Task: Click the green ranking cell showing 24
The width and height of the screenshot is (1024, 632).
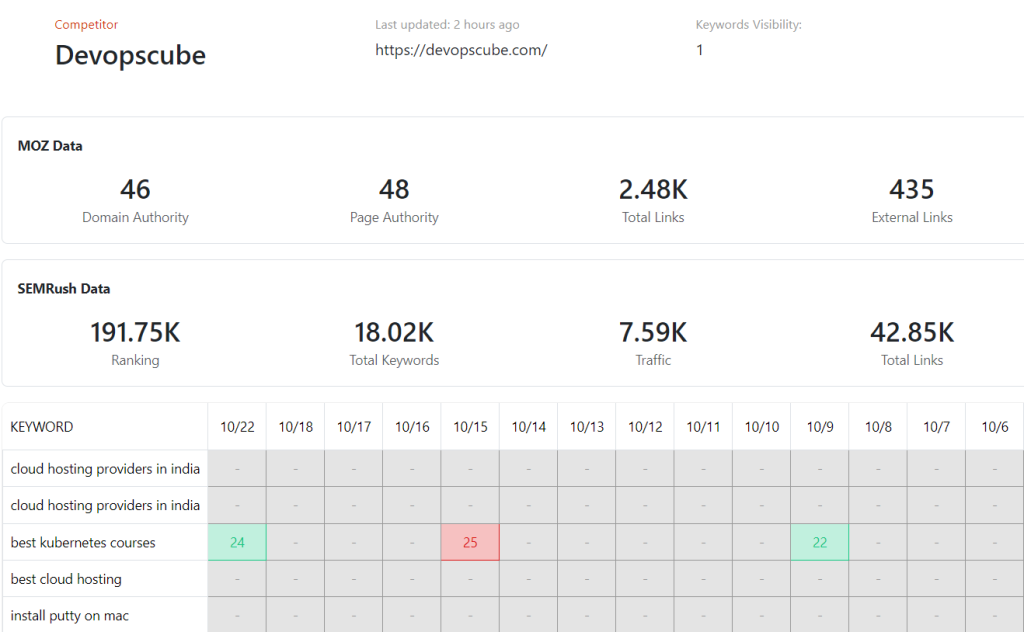Action: [x=237, y=542]
